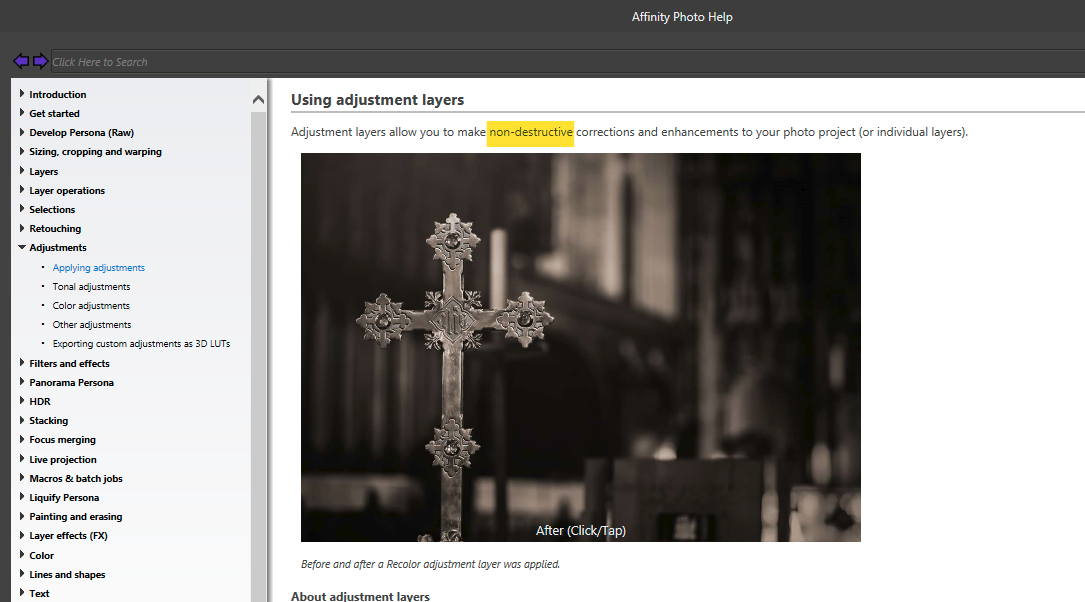Select Liquify Persona topic

(64, 498)
